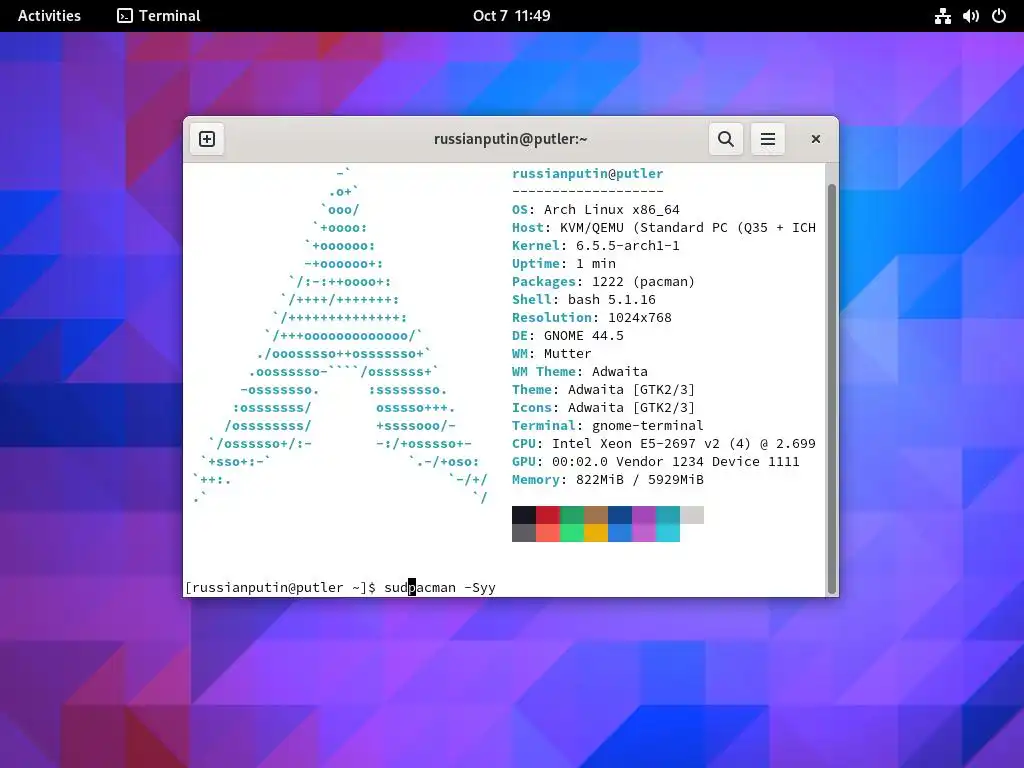The height and width of the screenshot is (768, 1024).
Task: Click the terminal vertical scrollbar
Action: [832, 389]
